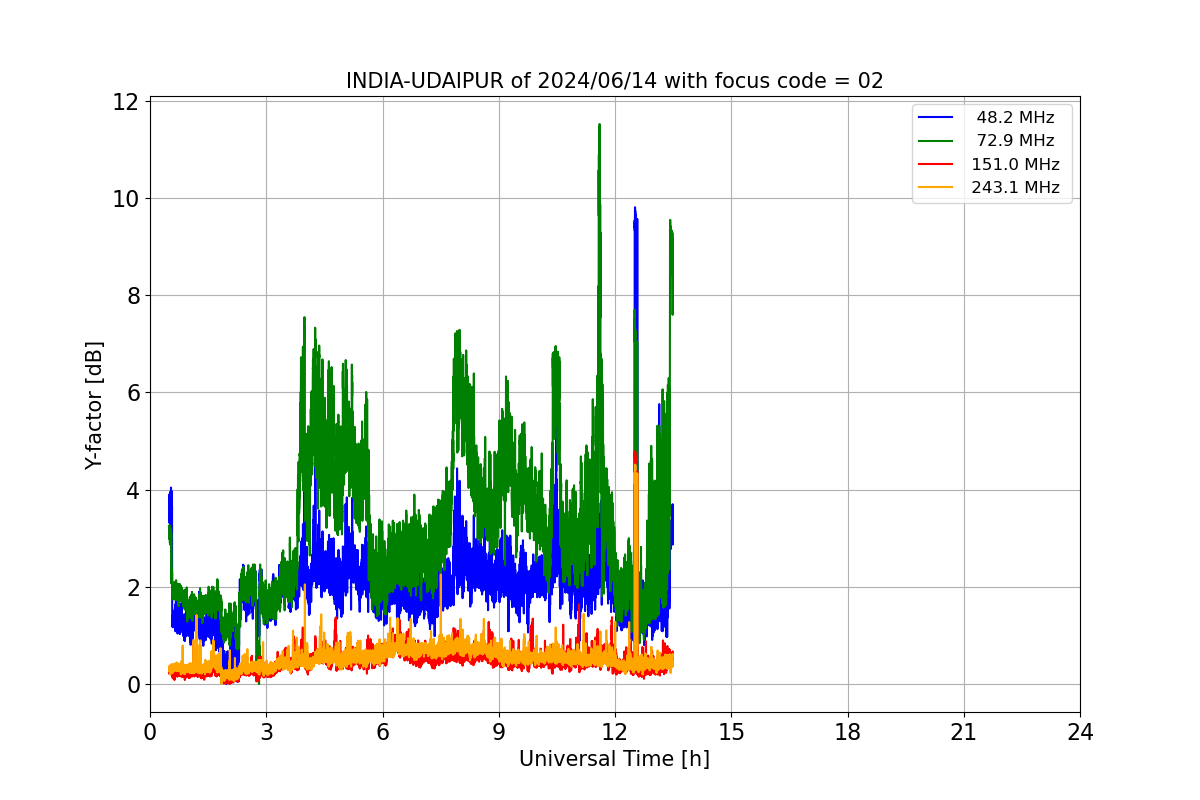Select the 48.2 MHz legend label
The height and width of the screenshot is (800, 1200).
[1015, 118]
